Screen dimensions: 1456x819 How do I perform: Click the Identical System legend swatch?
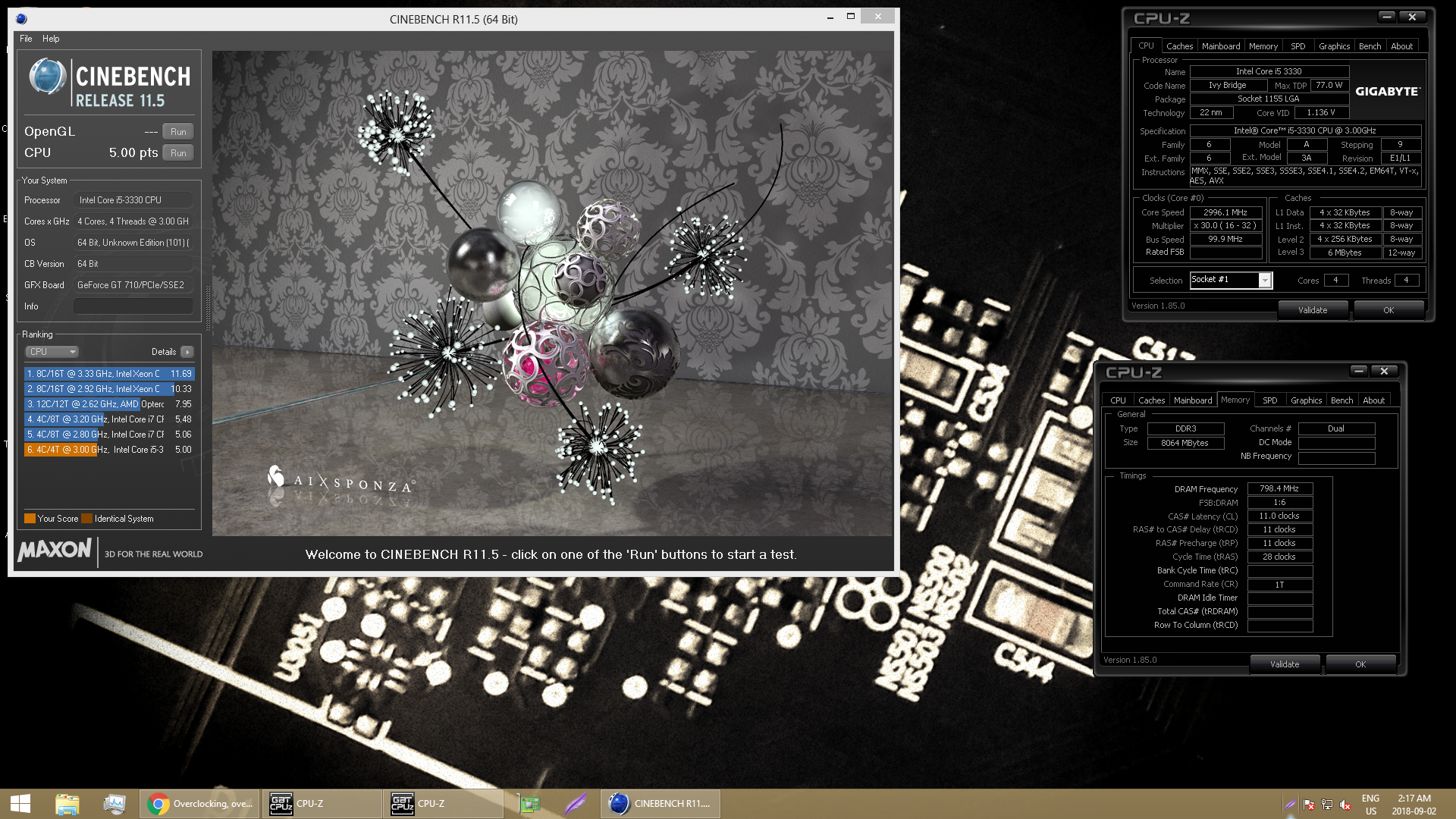point(87,519)
